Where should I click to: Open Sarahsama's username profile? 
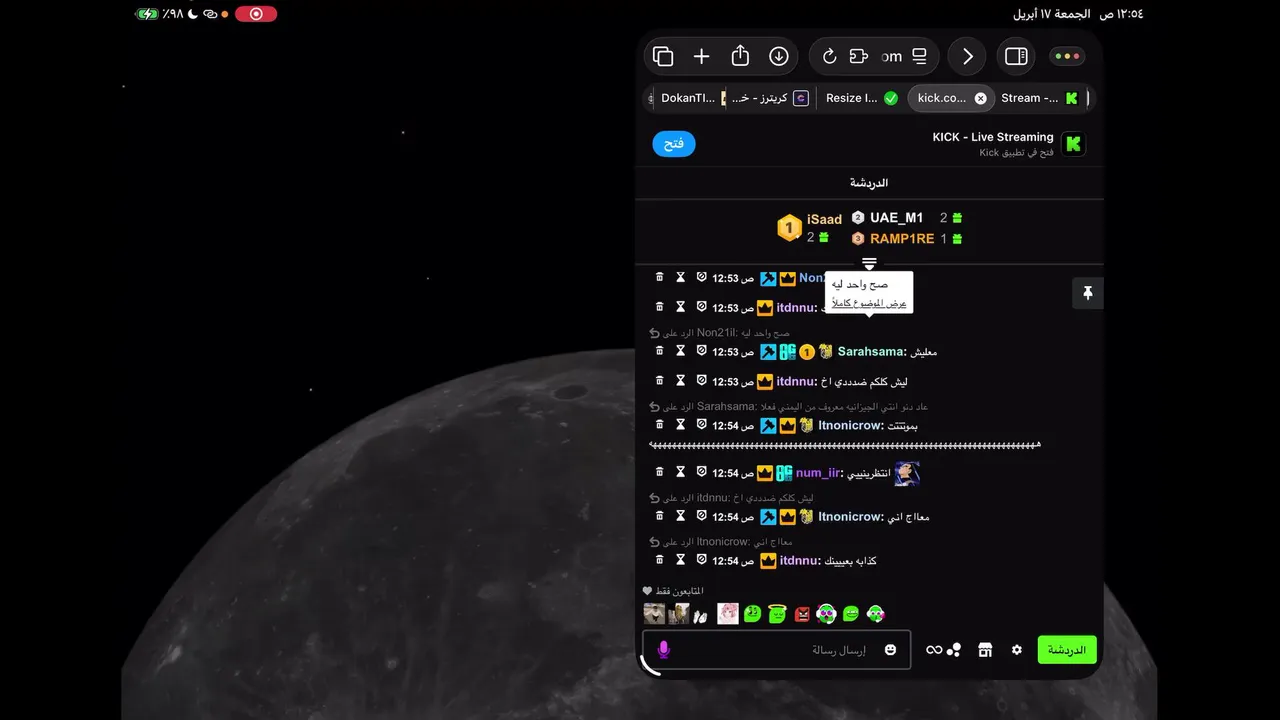coord(871,352)
